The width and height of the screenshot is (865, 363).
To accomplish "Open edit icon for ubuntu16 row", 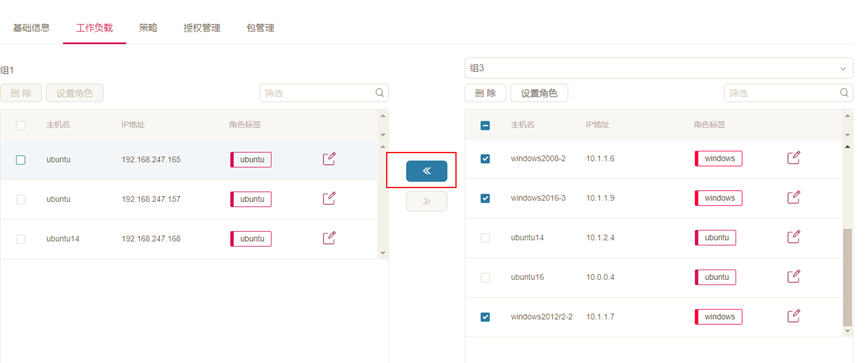I will click(793, 276).
